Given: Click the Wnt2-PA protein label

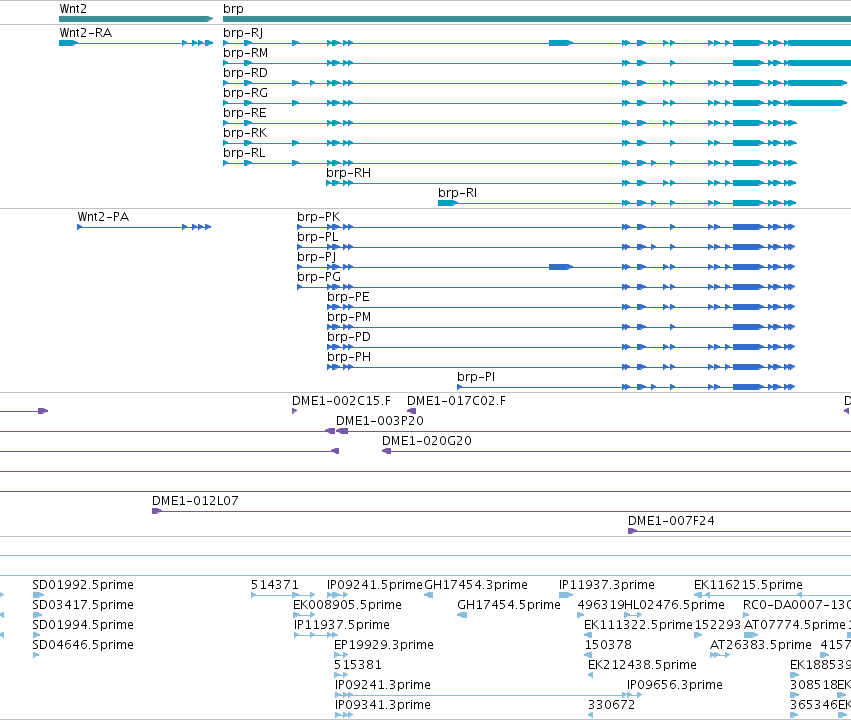Looking at the screenshot, I should click(103, 216).
